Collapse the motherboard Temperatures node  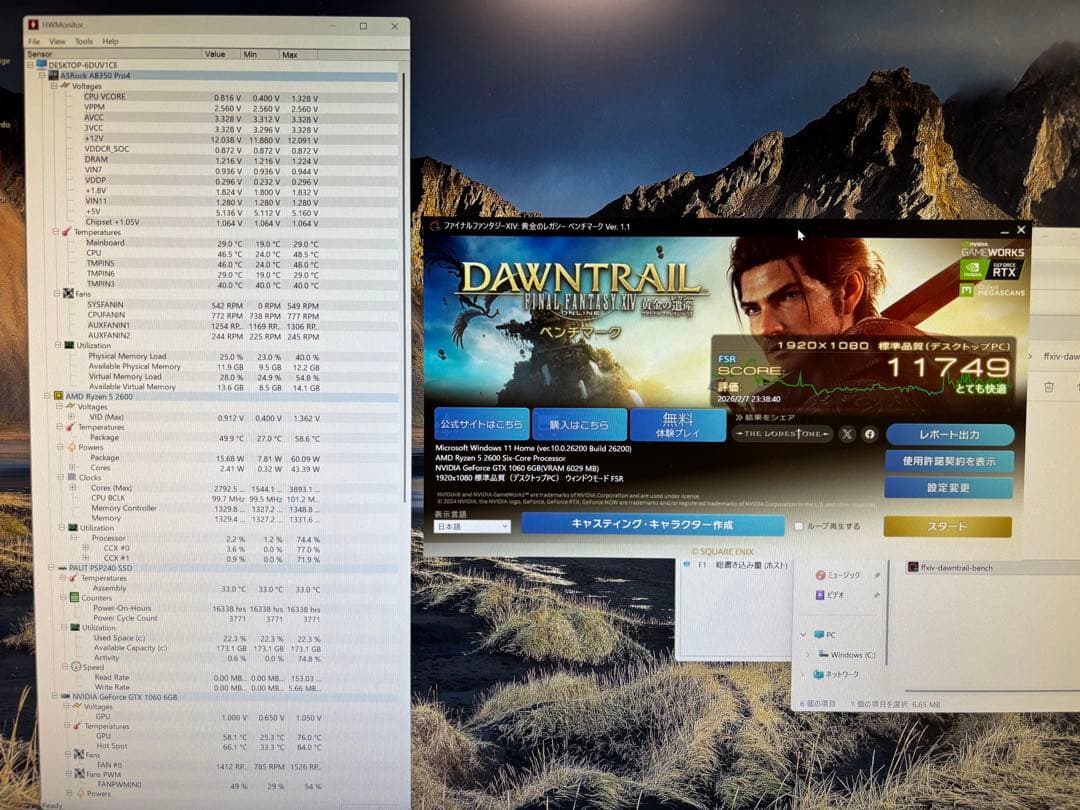coord(55,232)
